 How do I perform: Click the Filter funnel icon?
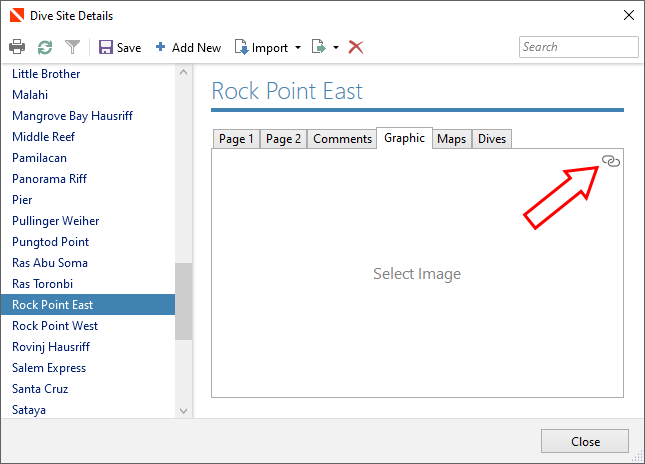tap(72, 47)
